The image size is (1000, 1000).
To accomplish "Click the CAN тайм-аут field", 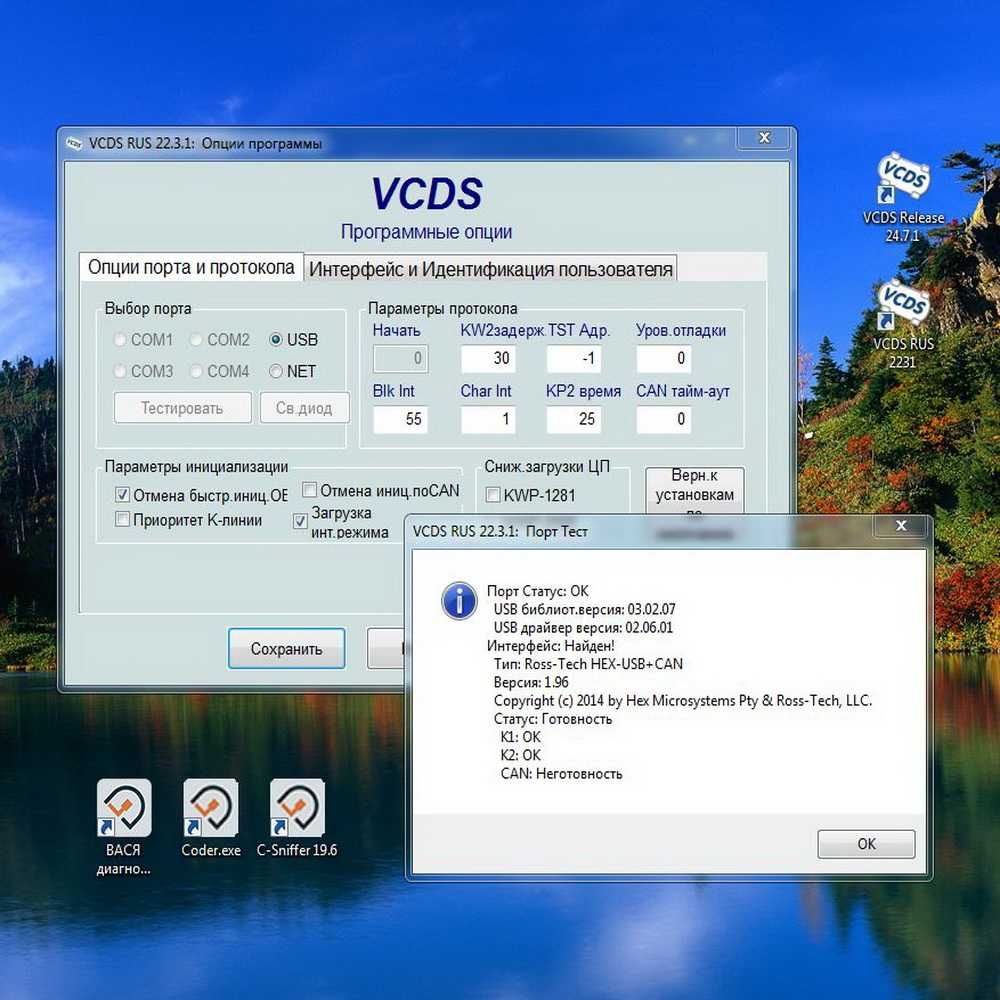I will coord(663,419).
